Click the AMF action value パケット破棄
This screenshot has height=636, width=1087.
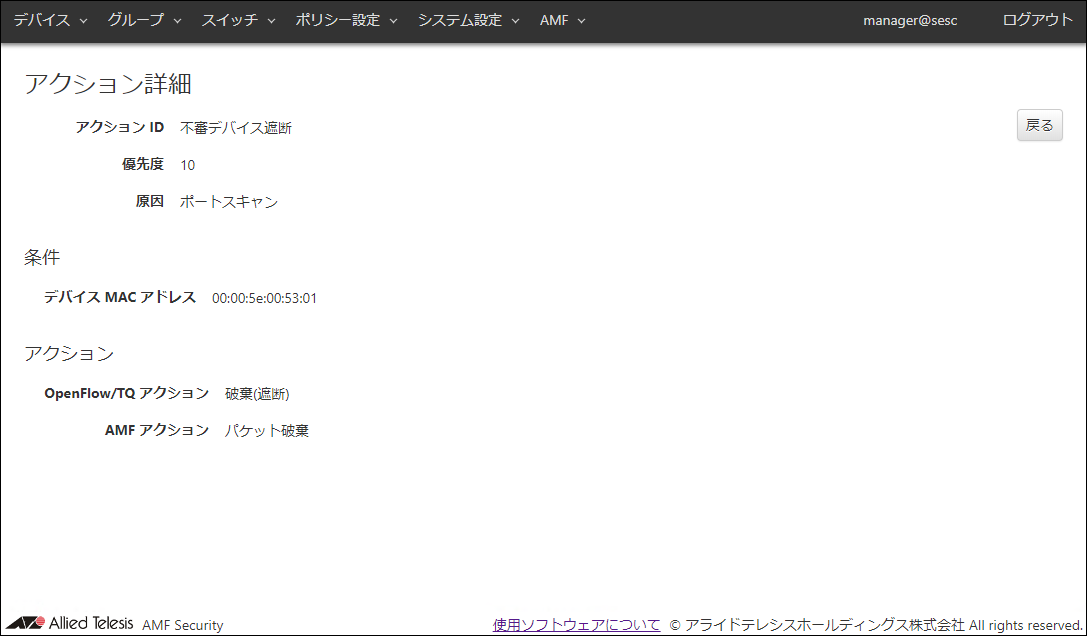[267, 431]
